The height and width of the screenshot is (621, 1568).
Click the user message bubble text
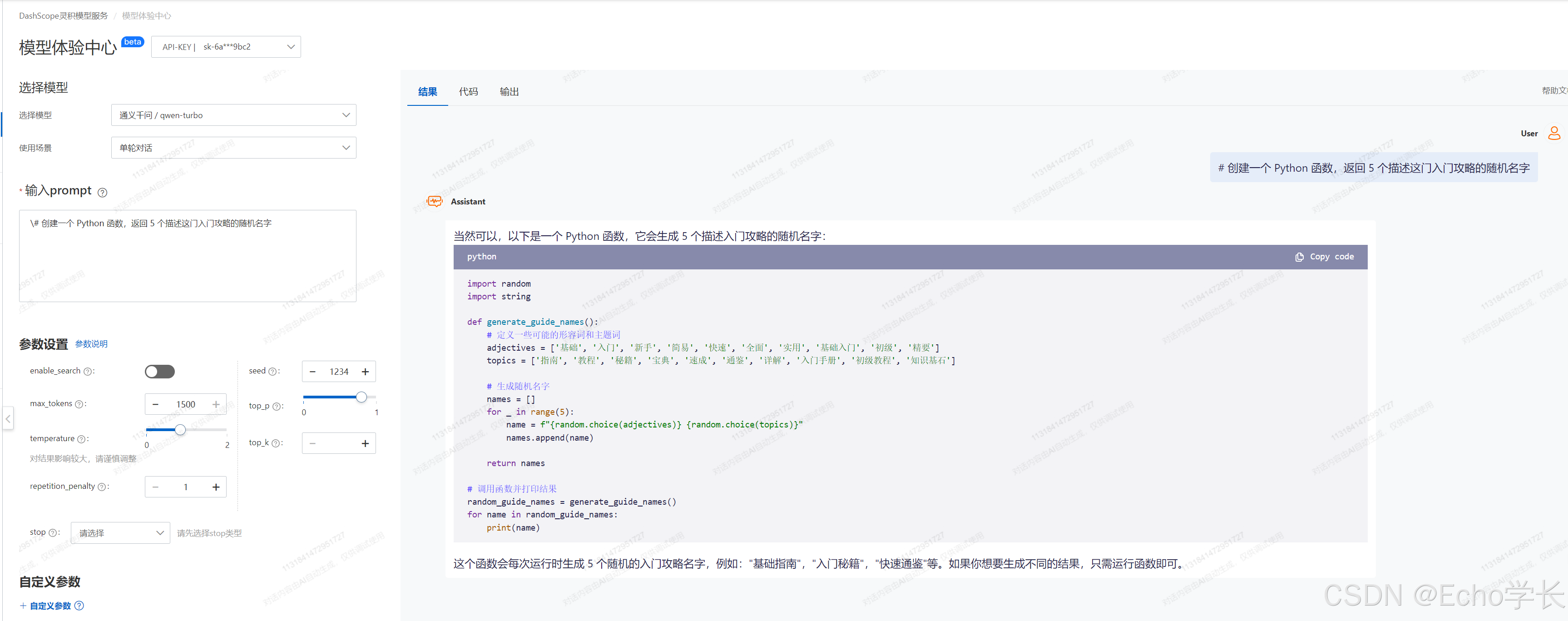(x=1374, y=168)
